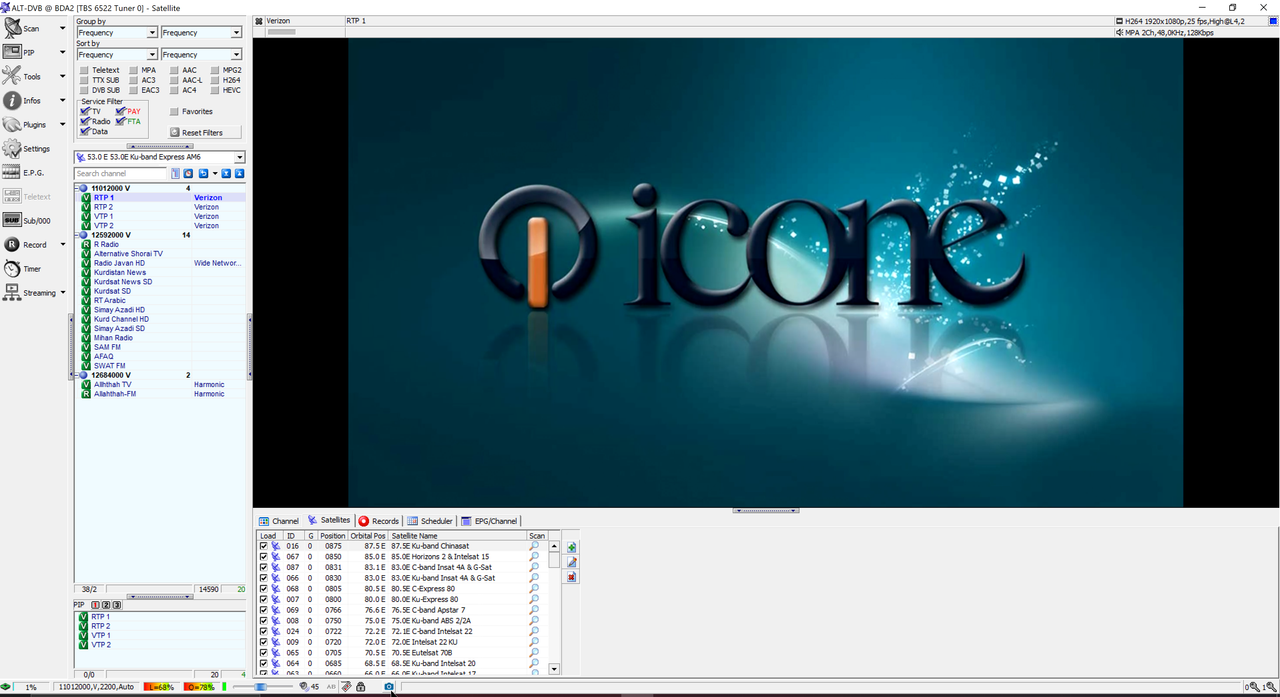This screenshot has width=1280, height=697.
Task: Click the undo arrow icon beside channel search
Action: pyautogui.click(x=203, y=173)
